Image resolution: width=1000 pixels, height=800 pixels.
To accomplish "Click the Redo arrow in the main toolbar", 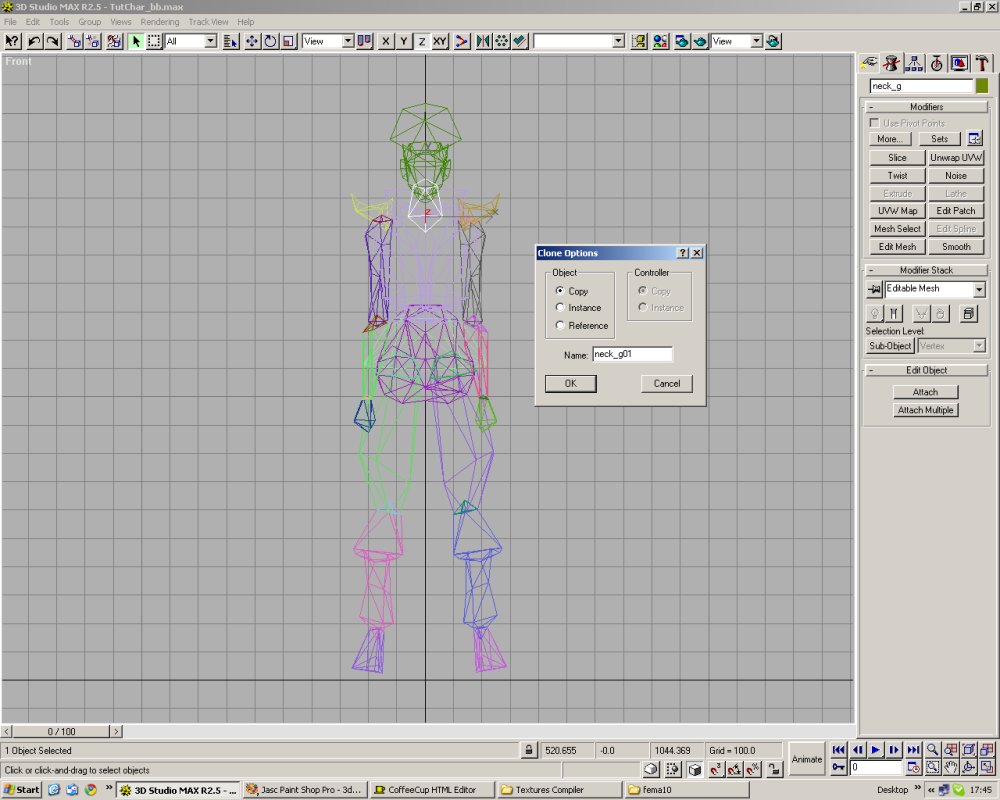I will click(x=53, y=41).
